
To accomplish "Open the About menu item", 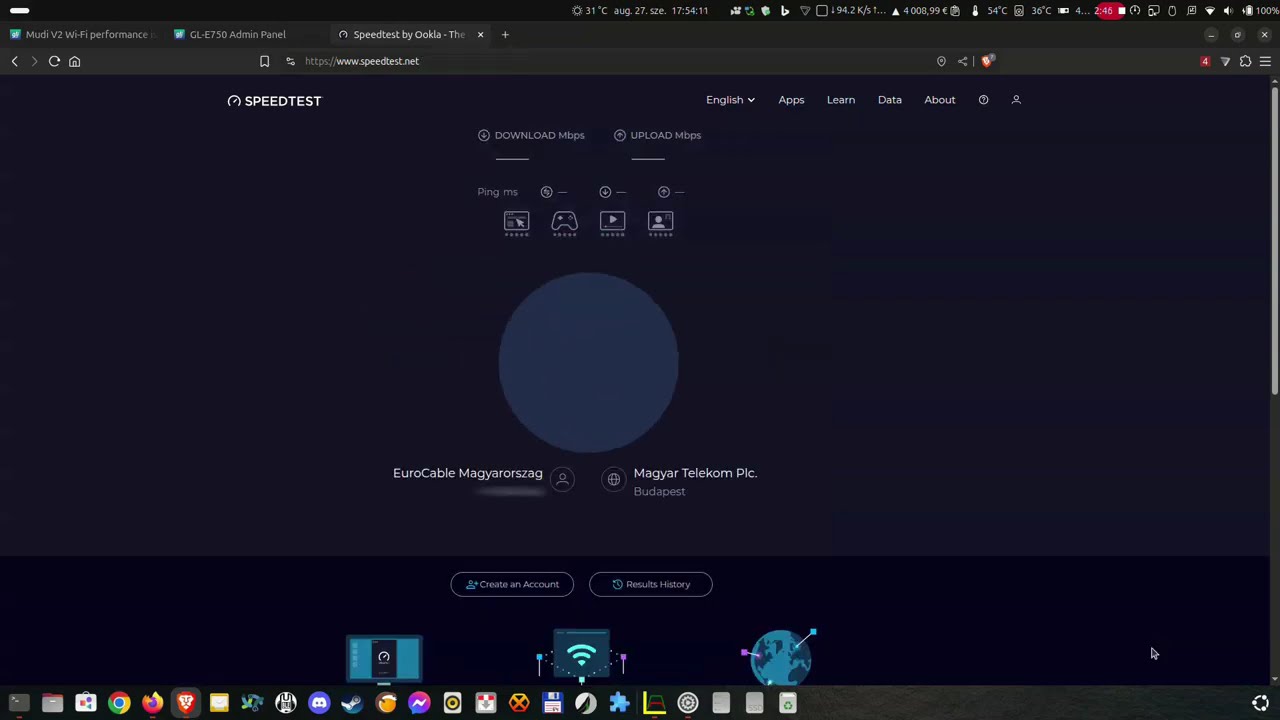I will (x=940, y=100).
